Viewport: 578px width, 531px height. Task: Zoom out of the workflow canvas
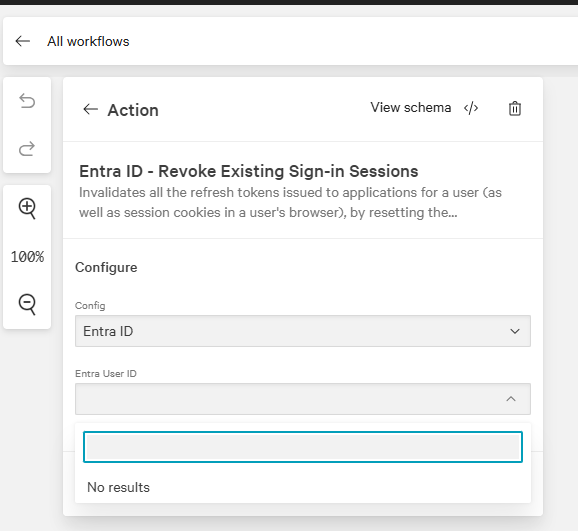tap(27, 304)
